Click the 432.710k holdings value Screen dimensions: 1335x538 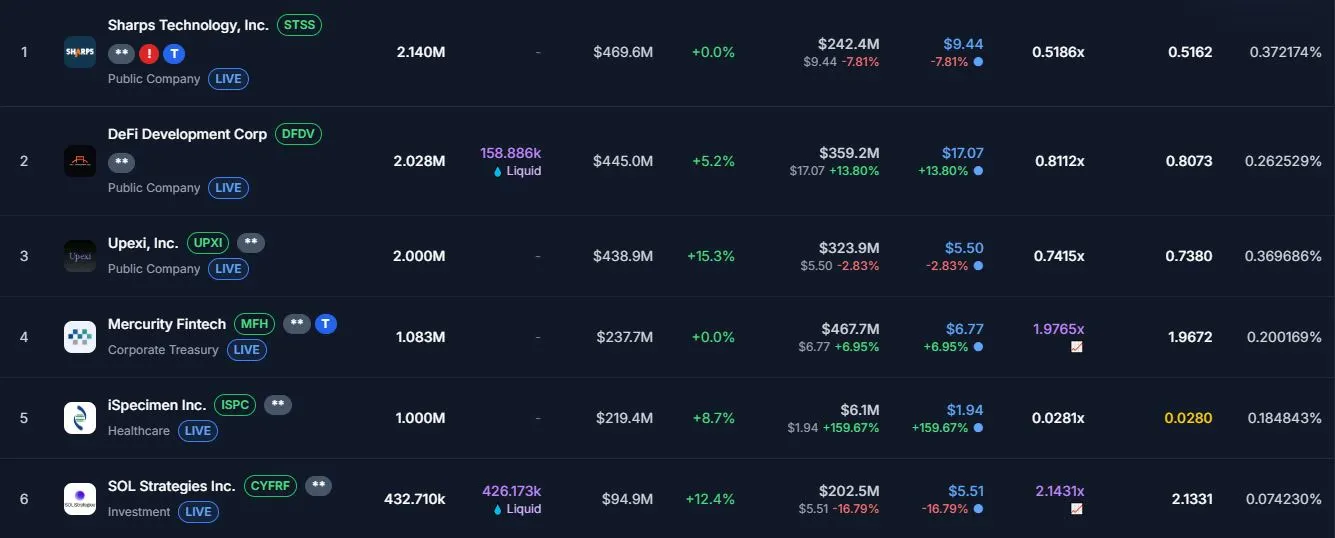pyautogui.click(x=415, y=499)
